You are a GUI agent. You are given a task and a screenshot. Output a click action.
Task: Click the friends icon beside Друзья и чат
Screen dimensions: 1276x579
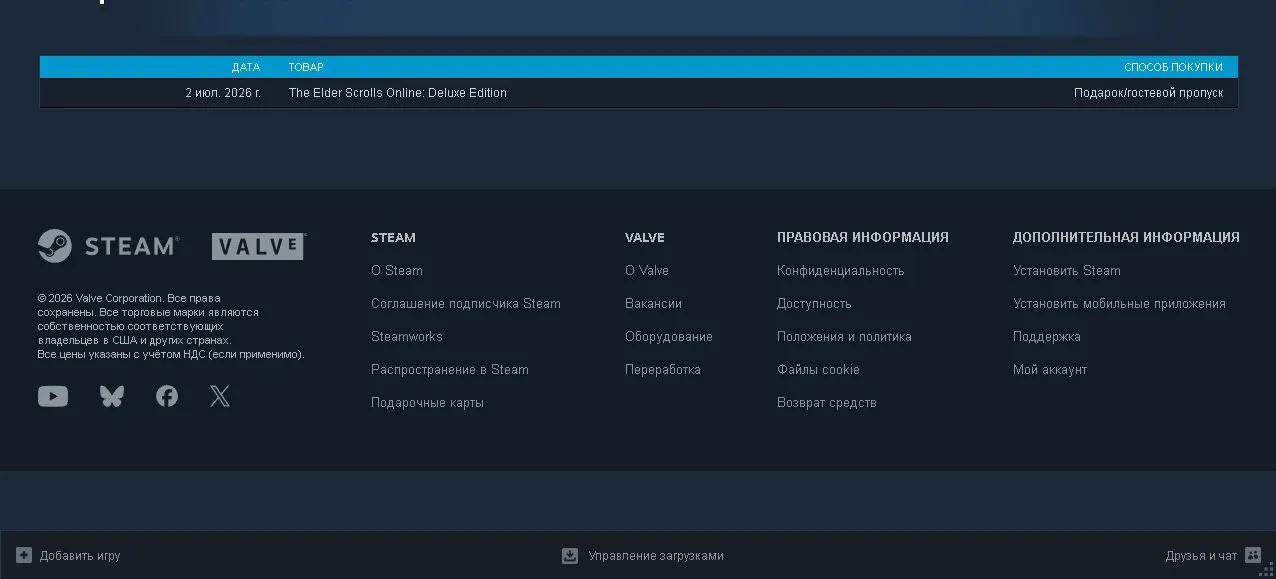point(1253,555)
